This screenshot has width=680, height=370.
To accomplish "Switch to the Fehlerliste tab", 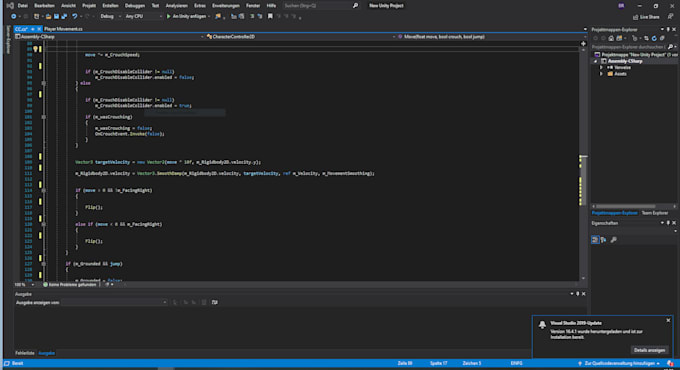I will [25, 353].
